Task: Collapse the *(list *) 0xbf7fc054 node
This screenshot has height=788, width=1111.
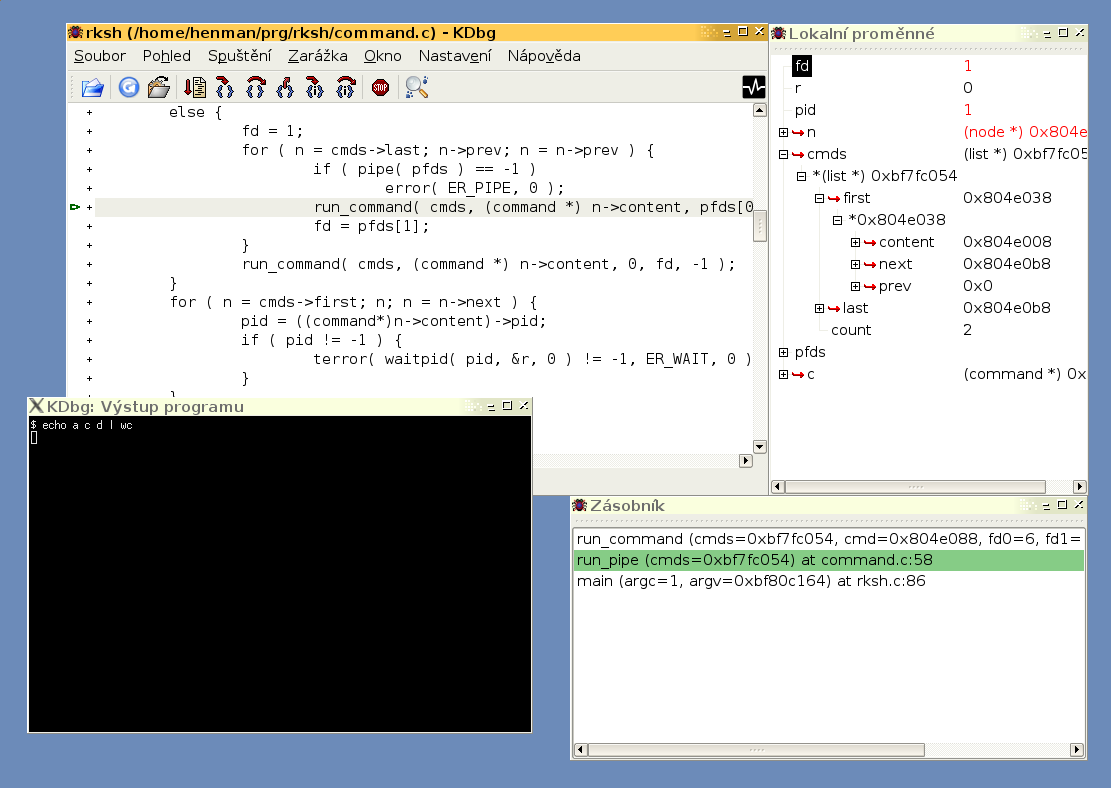Action: pyautogui.click(x=801, y=176)
